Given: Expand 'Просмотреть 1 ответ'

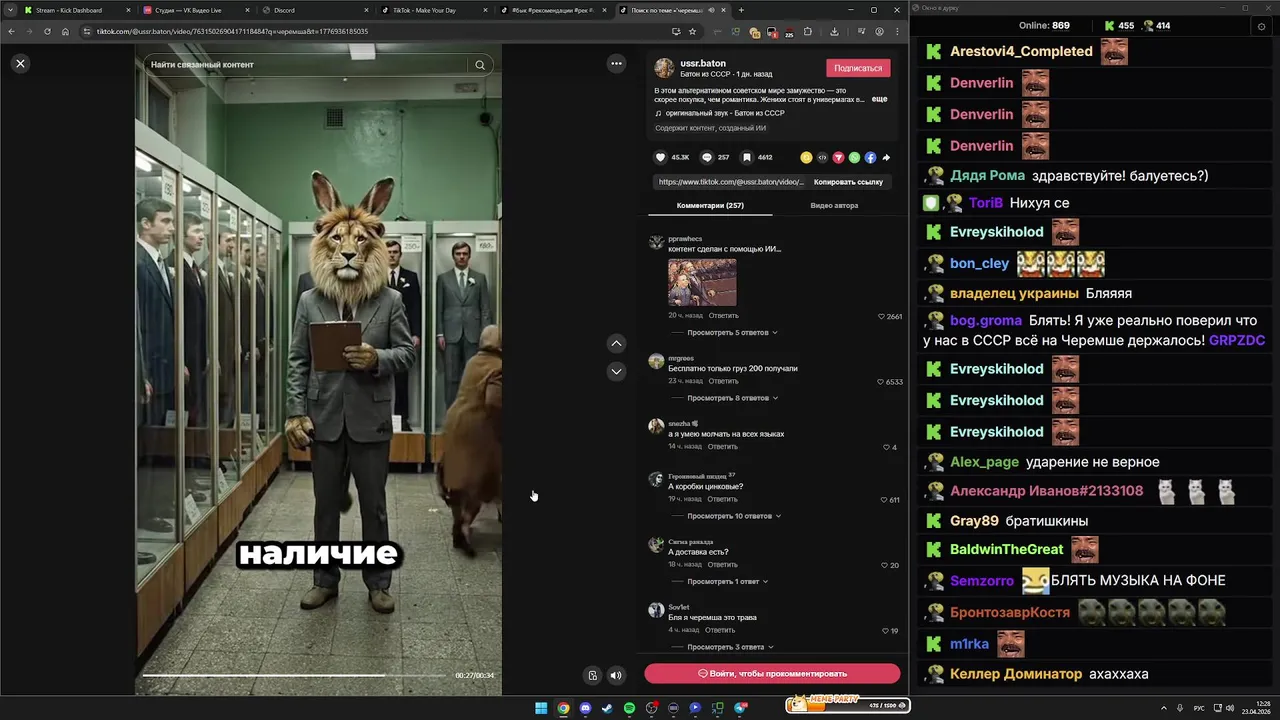Looking at the screenshot, I should (727, 581).
